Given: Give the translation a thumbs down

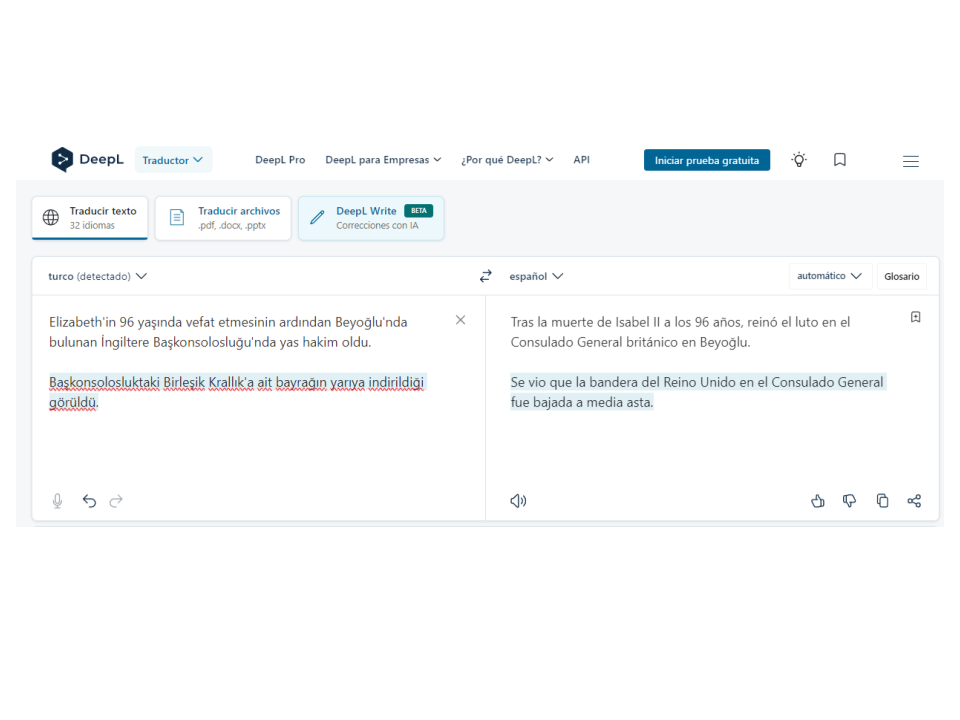Looking at the screenshot, I should tap(850, 501).
